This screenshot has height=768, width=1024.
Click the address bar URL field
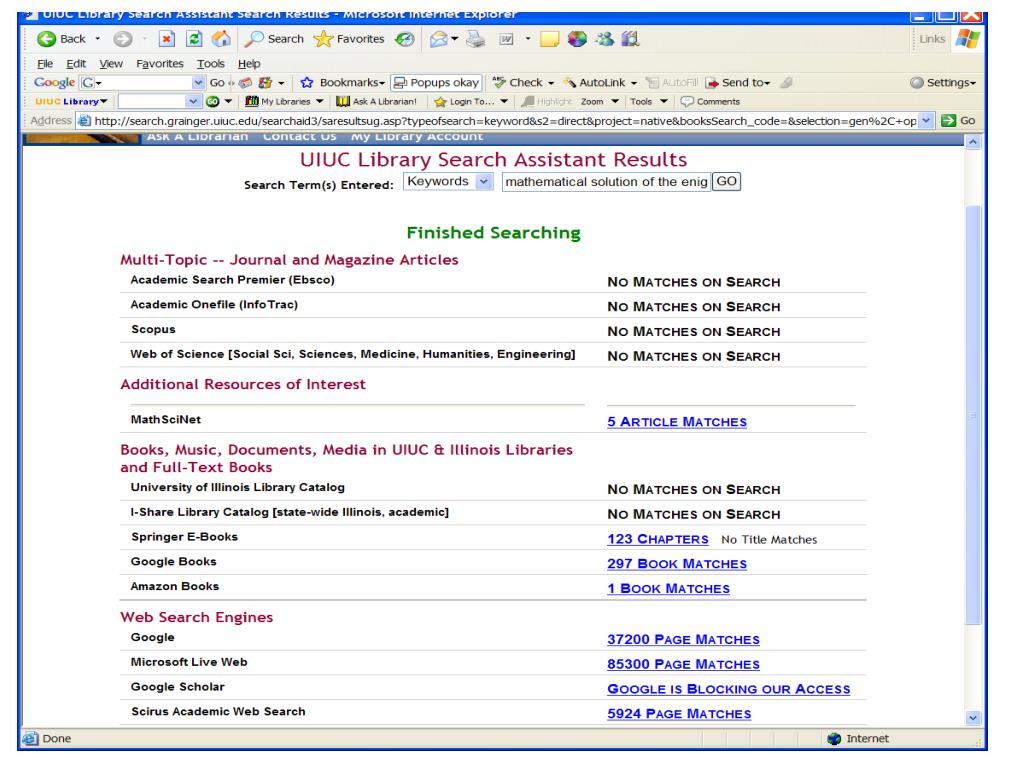pyautogui.click(x=505, y=121)
